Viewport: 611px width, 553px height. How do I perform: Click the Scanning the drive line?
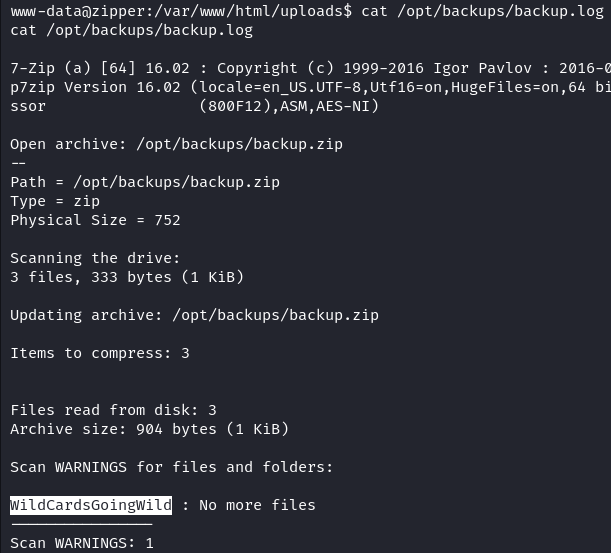95,258
